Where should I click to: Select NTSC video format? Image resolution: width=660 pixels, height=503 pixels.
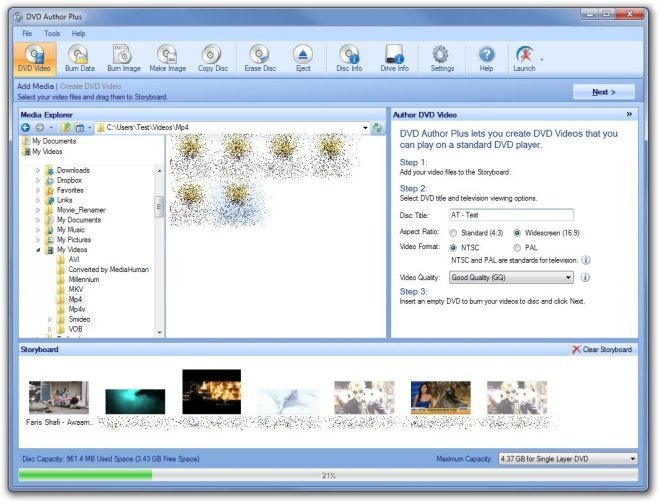click(453, 248)
